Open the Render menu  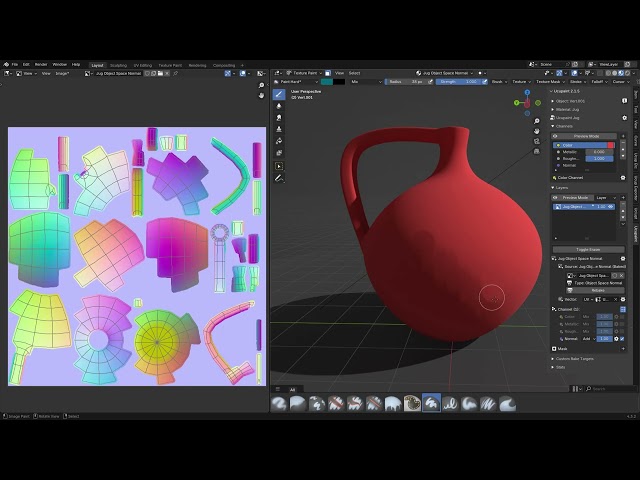41,64
